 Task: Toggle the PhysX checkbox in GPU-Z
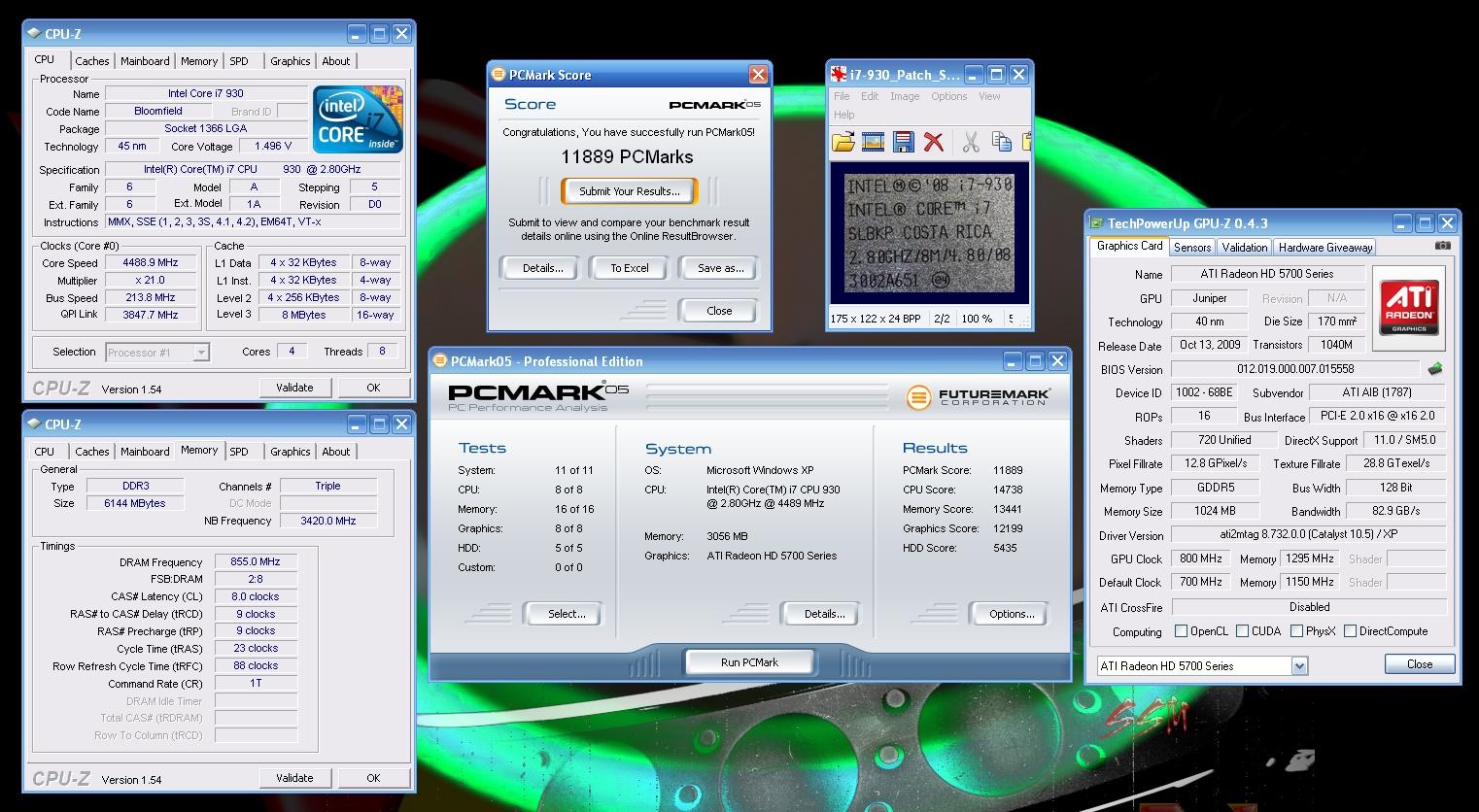(1296, 631)
